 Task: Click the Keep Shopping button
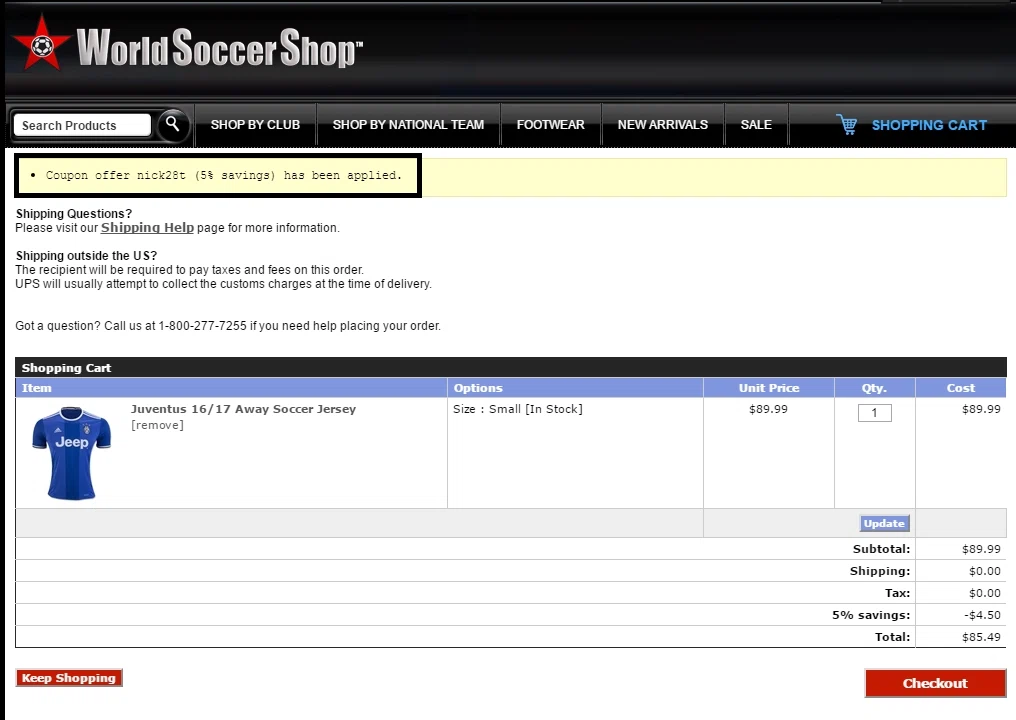(x=69, y=678)
